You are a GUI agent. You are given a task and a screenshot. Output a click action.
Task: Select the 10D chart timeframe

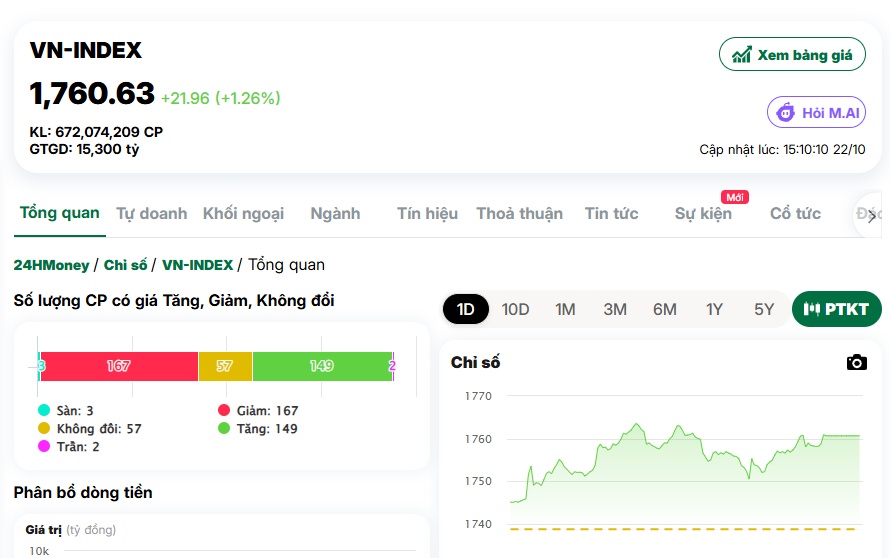click(x=515, y=309)
